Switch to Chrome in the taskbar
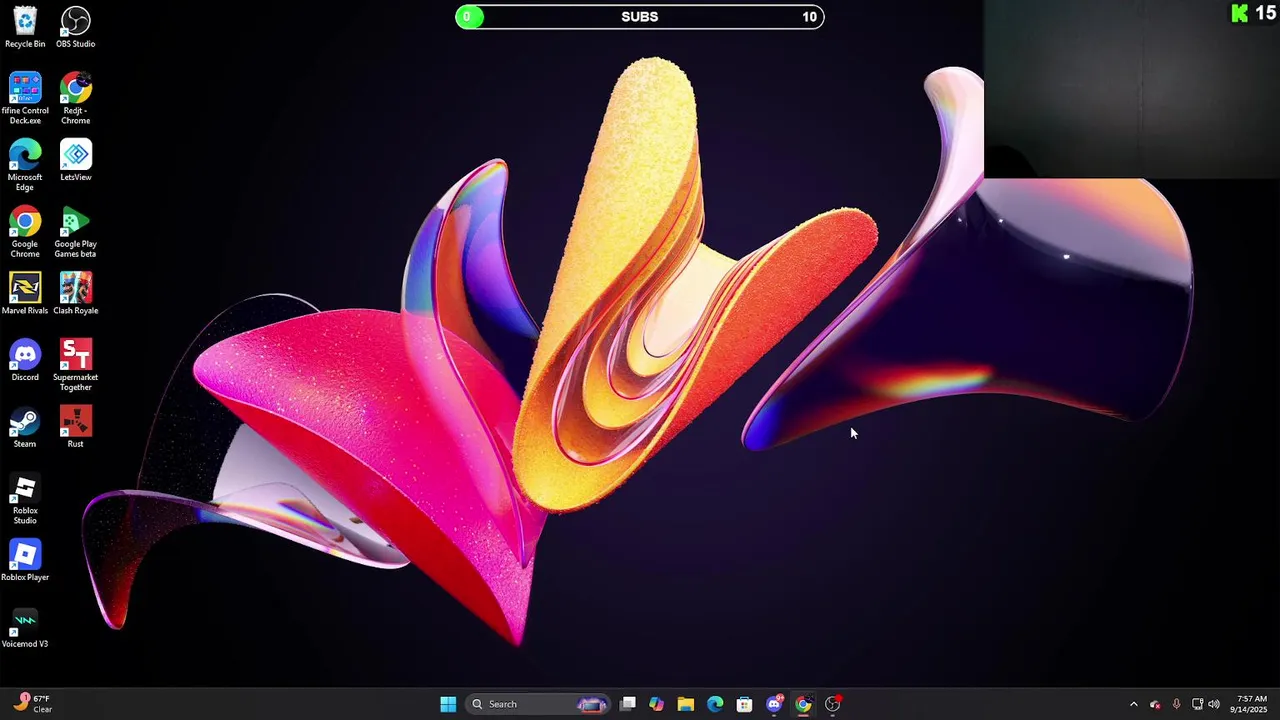This screenshot has height=720, width=1280. (x=803, y=704)
